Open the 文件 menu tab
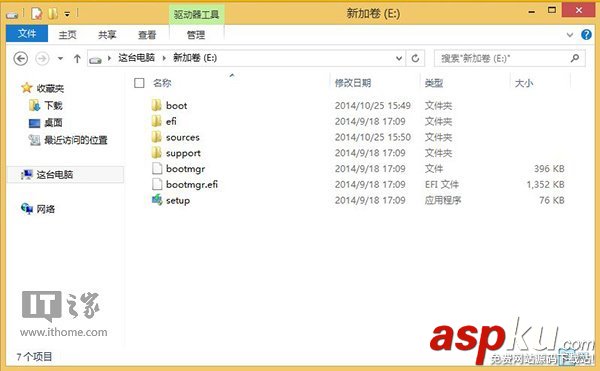Image resolution: width=600 pixels, height=371 pixels. [x=27, y=34]
